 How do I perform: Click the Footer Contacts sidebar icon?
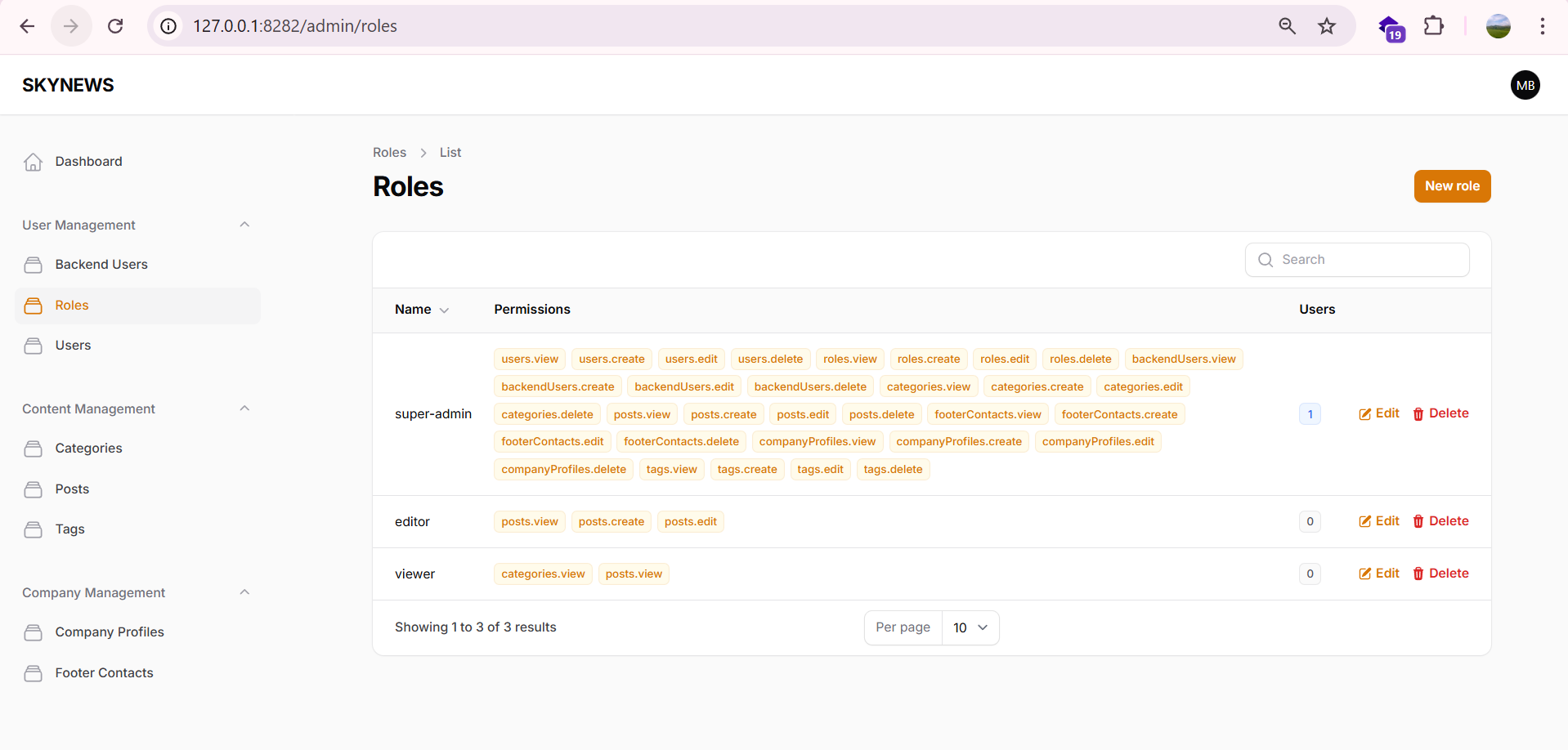pos(33,673)
